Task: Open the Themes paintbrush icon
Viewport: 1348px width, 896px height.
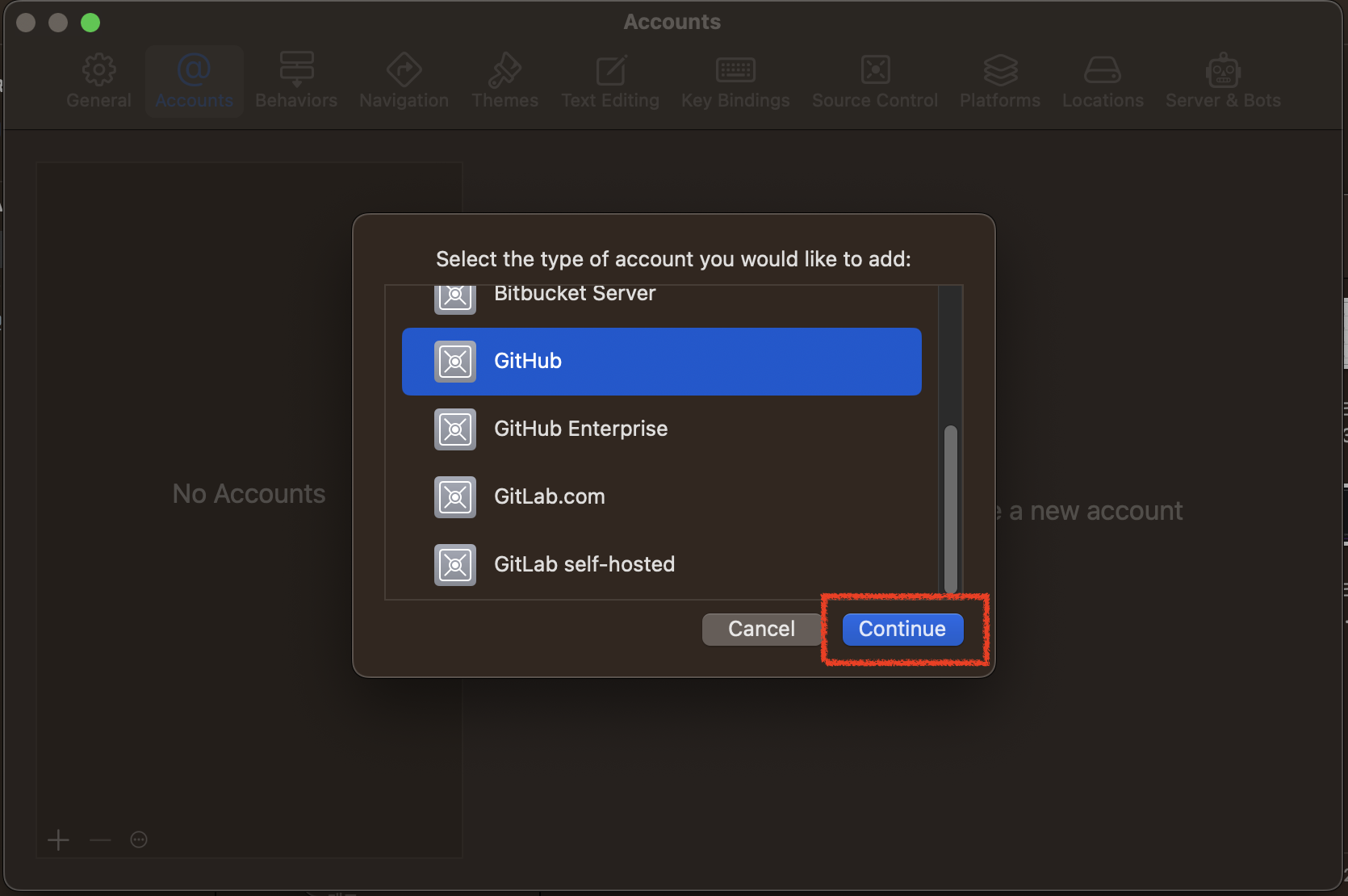Action: pos(504,70)
